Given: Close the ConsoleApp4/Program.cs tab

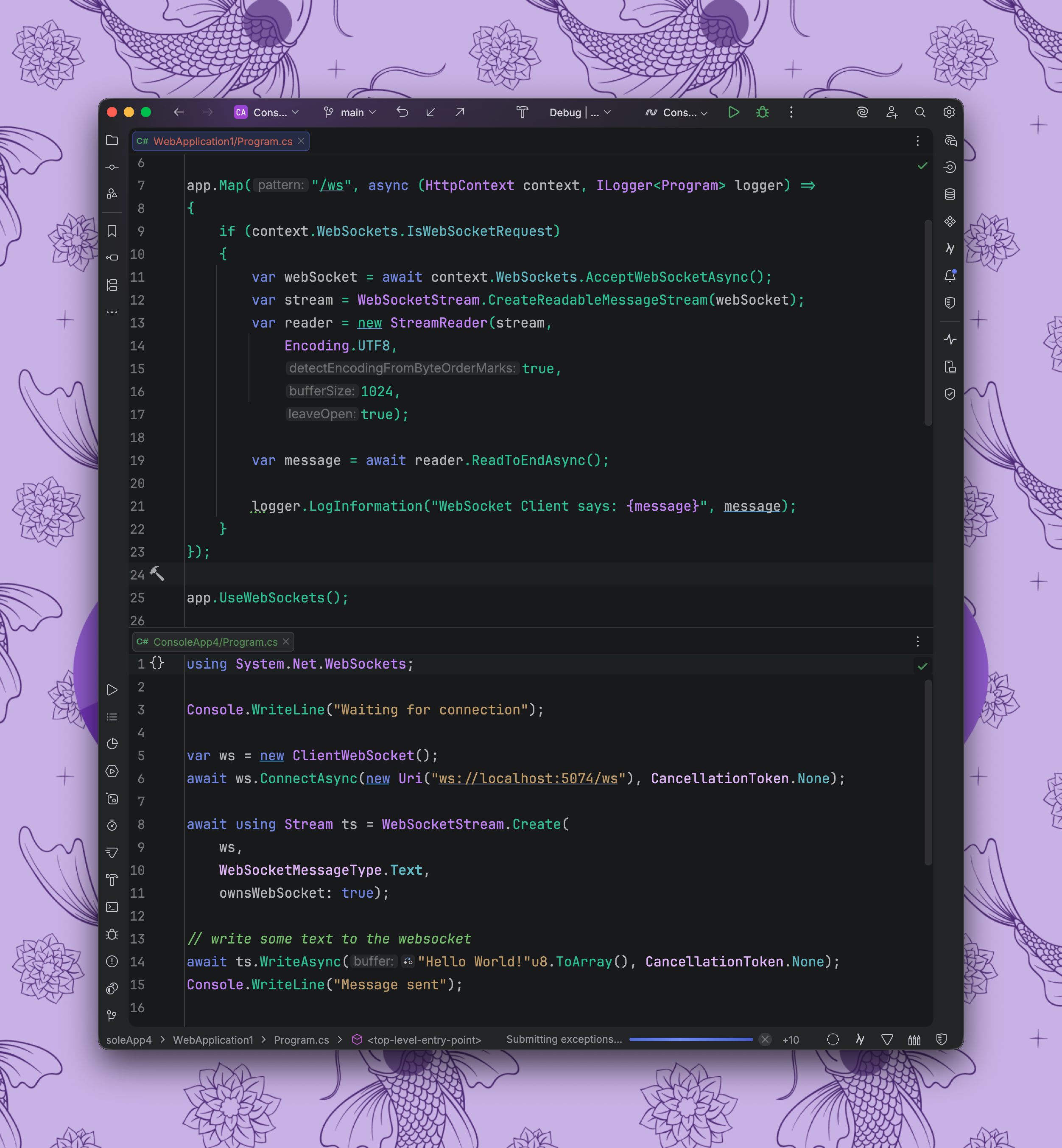Looking at the screenshot, I should coord(285,641).
